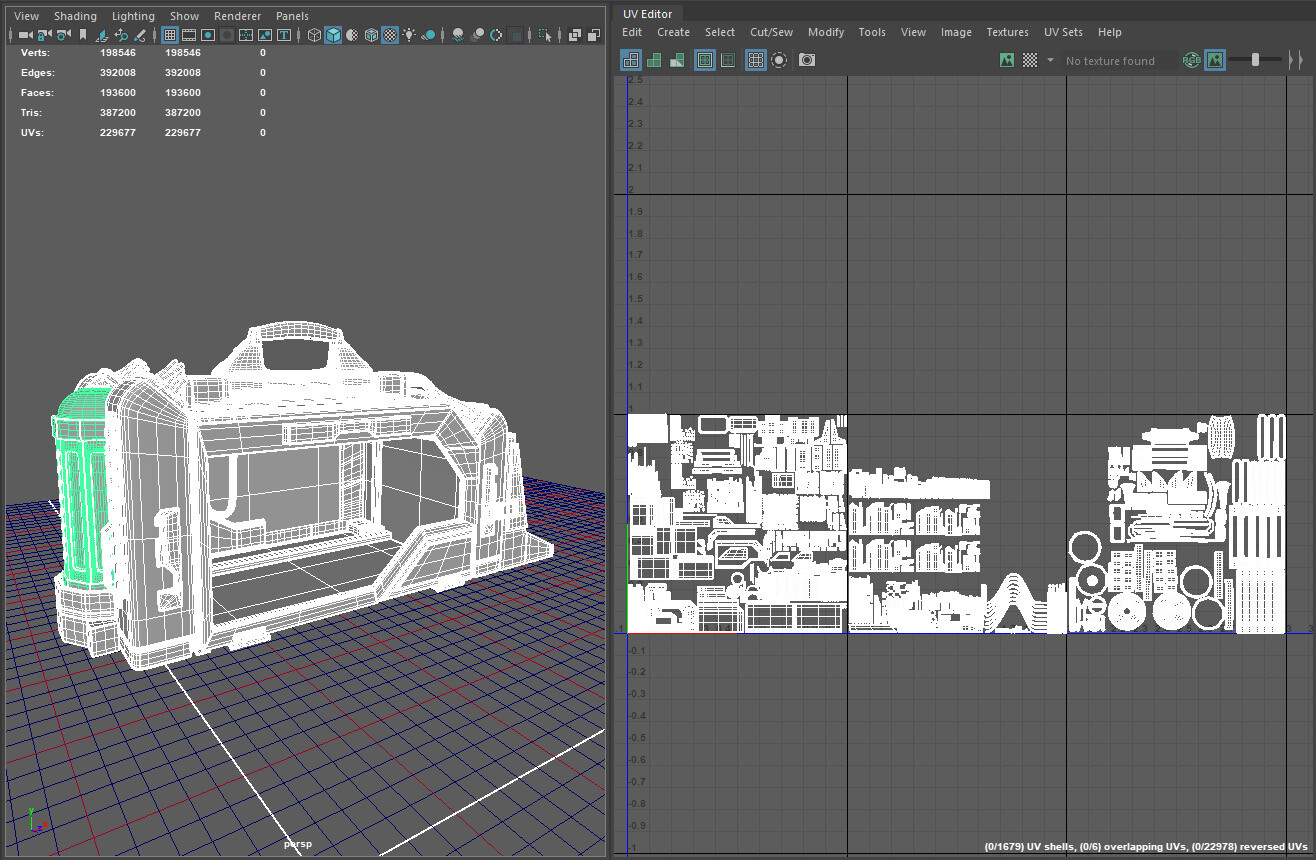
Task: Click UV Editor shaded shells icon
Action: click(x=654, y=60)
